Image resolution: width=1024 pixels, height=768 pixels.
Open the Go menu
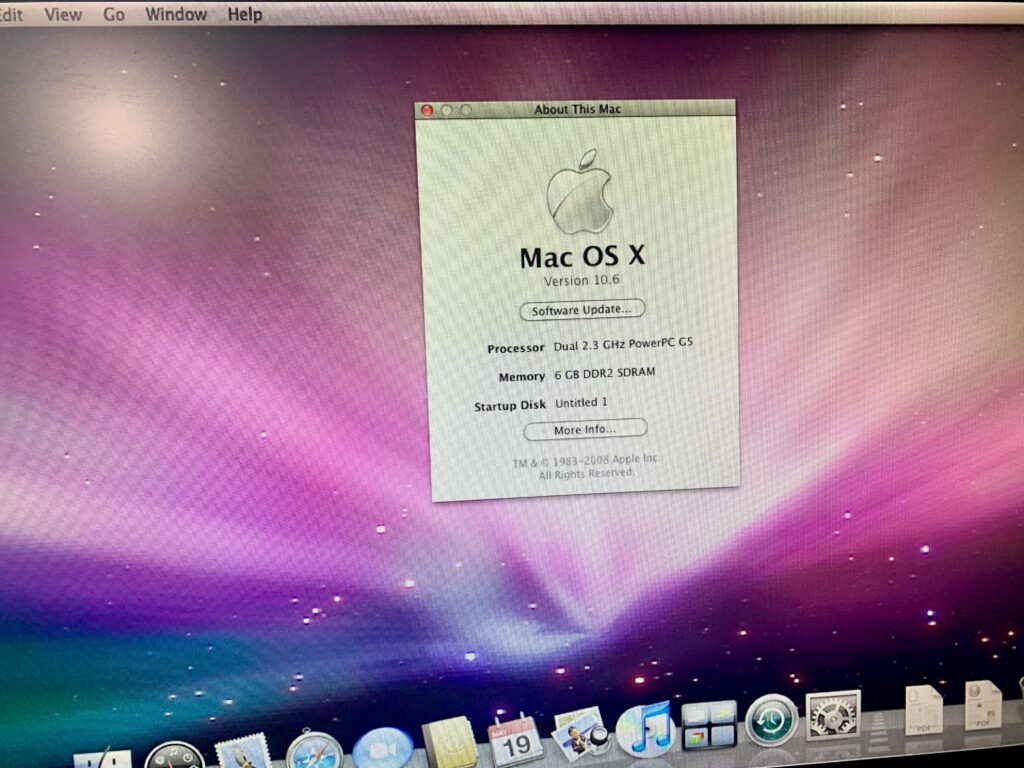coord(114,14)
